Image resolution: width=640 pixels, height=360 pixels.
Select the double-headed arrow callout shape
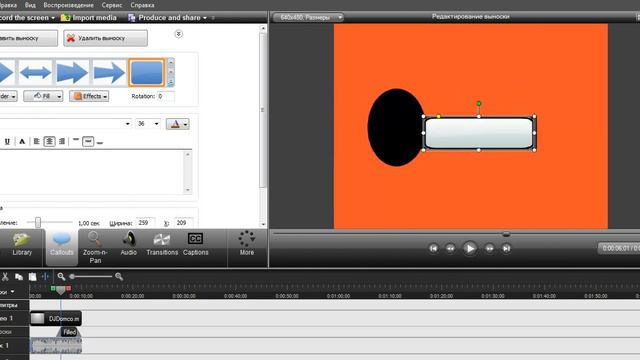tap(36, 73)
